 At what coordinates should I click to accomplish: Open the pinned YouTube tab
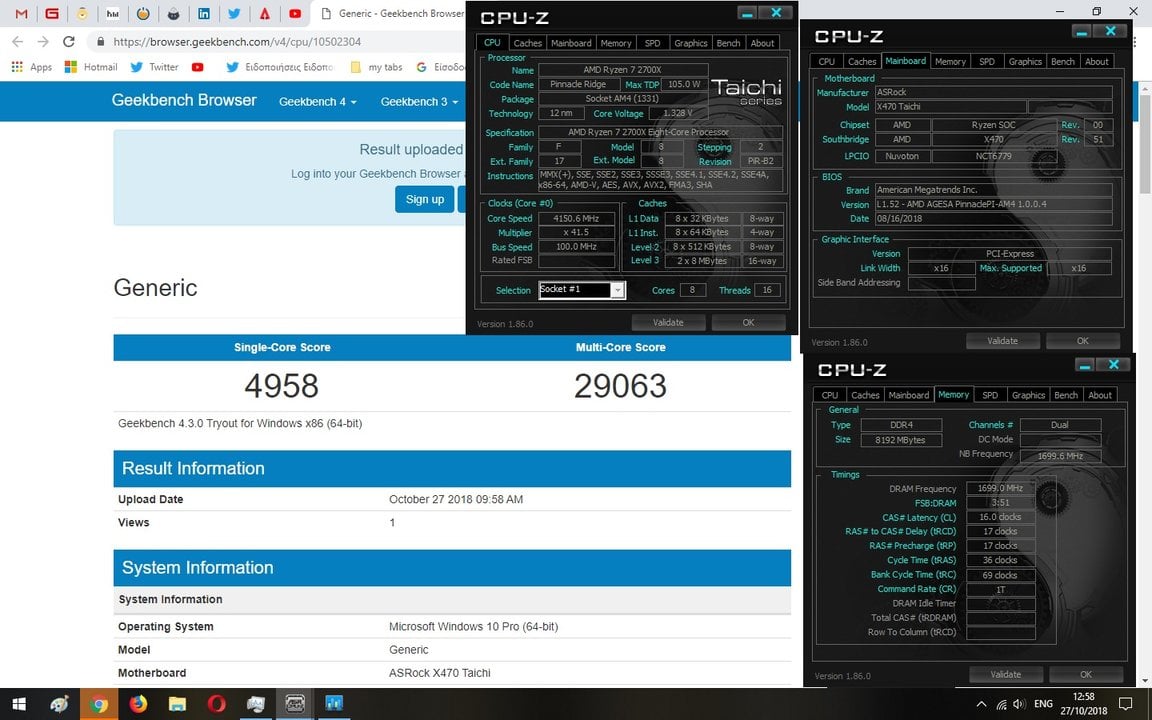tap(295, 13)
